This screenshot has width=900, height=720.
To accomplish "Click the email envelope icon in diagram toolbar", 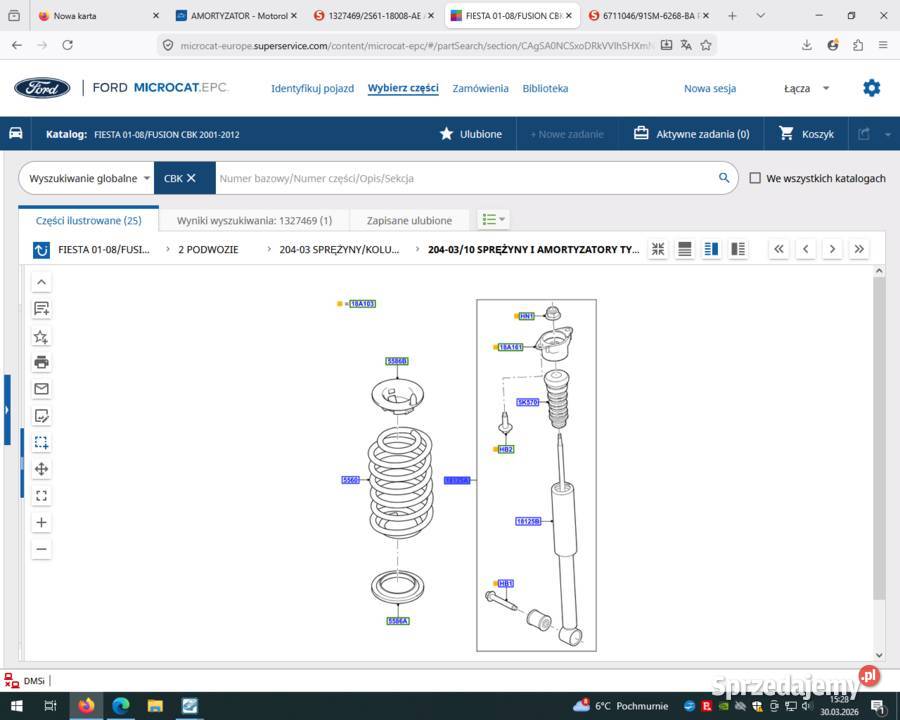I will [x=41, y=389].
